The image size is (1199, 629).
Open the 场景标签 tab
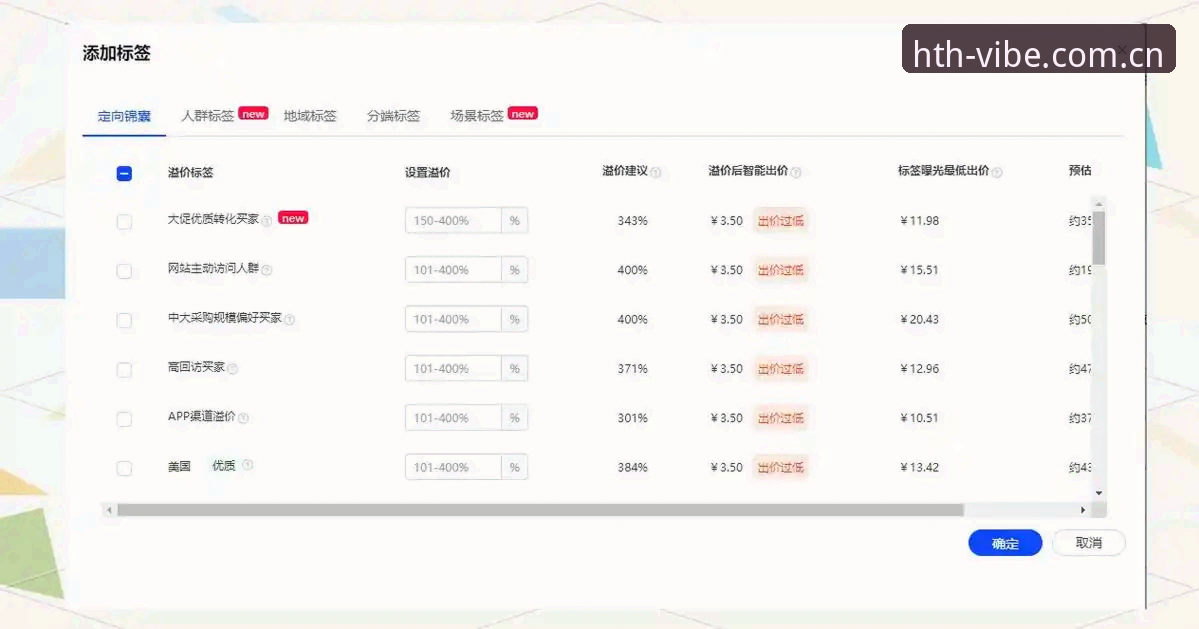click(x=476, y=115)
